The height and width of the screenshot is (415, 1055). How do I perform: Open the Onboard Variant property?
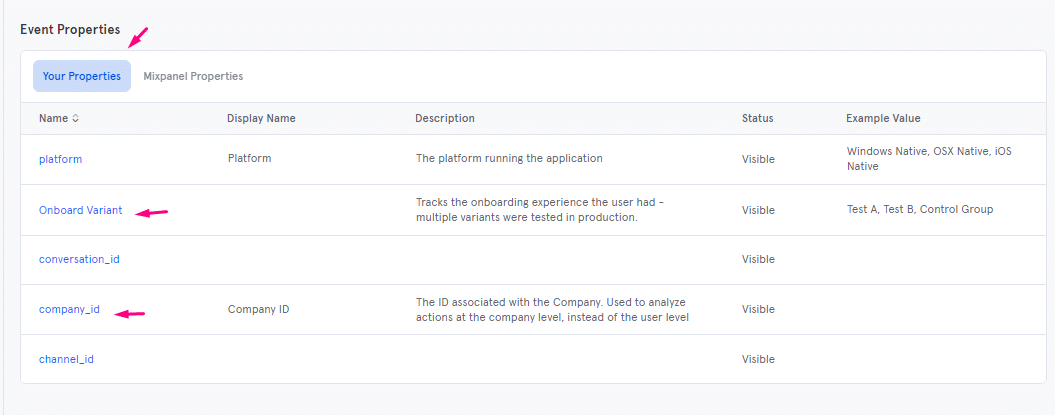81,210
